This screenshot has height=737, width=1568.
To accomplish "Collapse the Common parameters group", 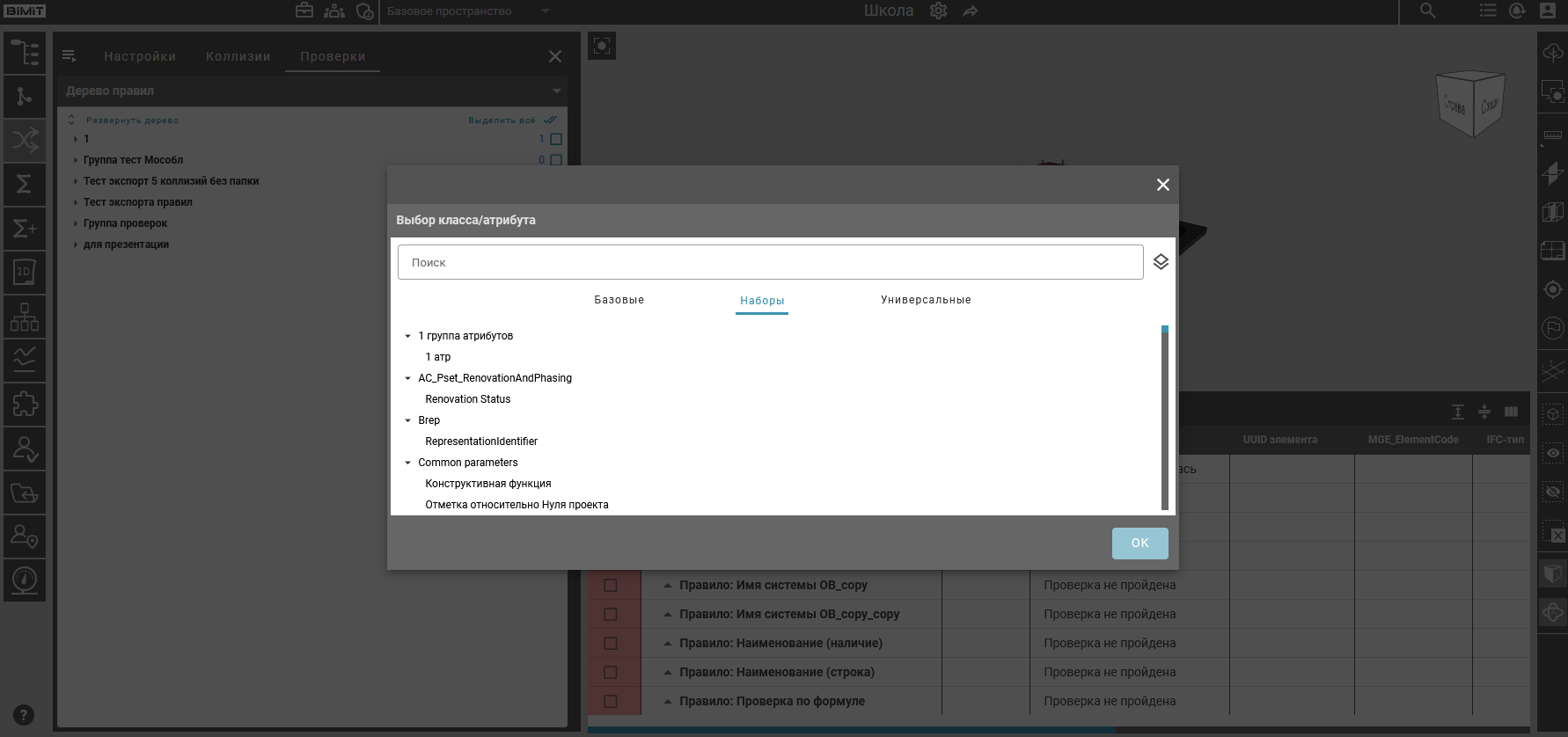I will pos(407,463).
